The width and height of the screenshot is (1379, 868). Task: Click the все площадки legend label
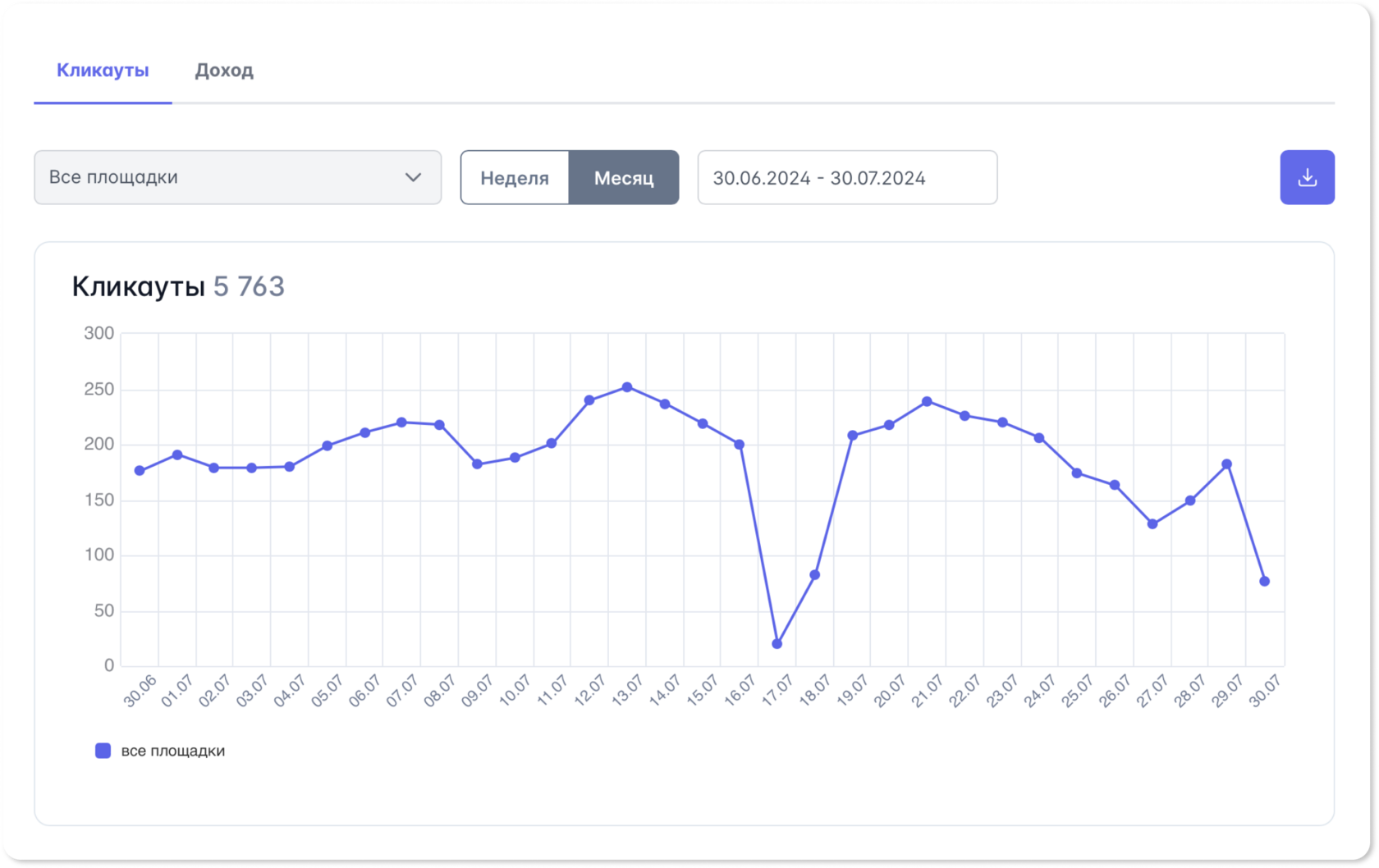click(x=172, y=751)
